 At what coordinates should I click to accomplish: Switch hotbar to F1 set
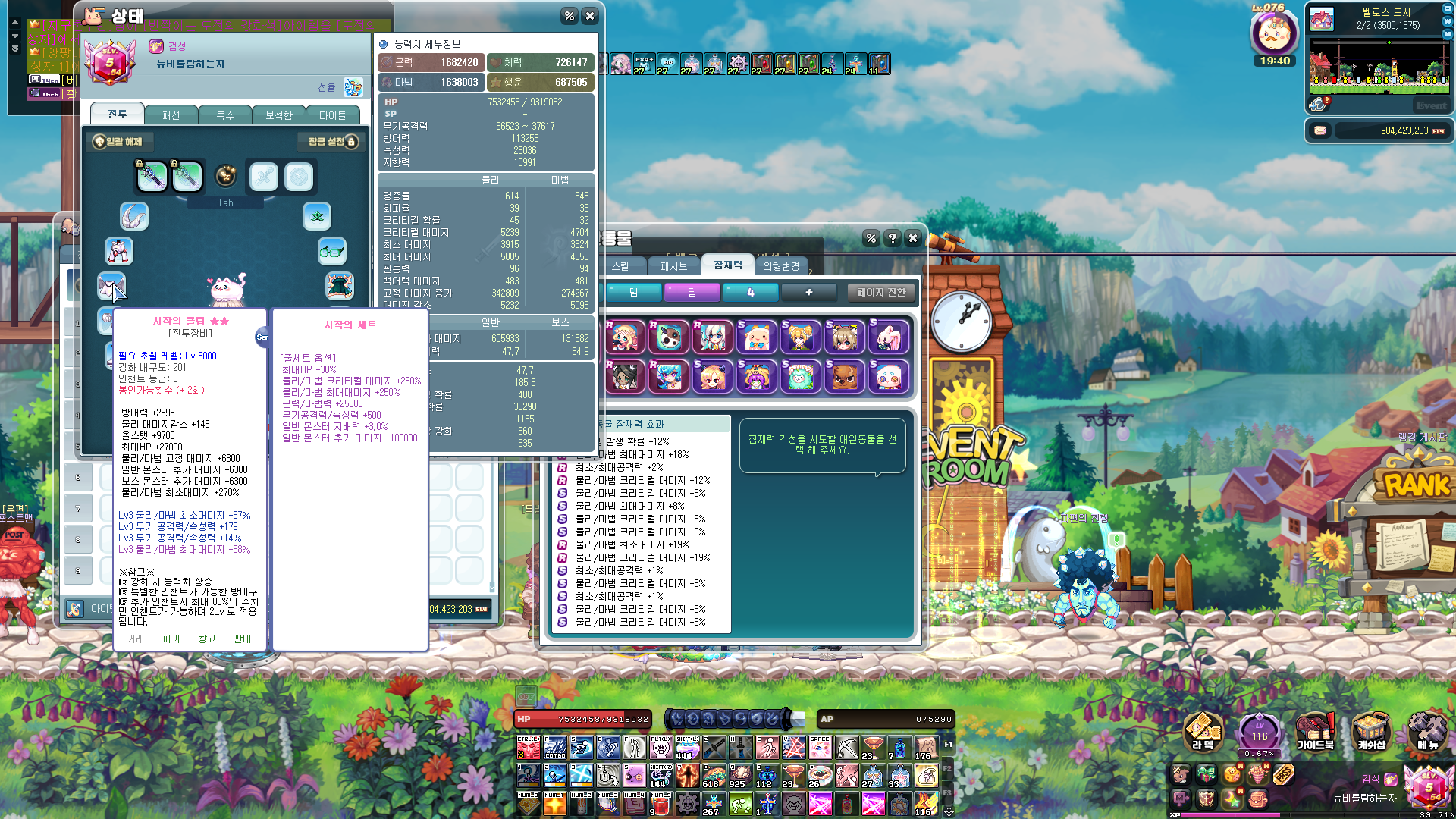(x=948, y=744)
